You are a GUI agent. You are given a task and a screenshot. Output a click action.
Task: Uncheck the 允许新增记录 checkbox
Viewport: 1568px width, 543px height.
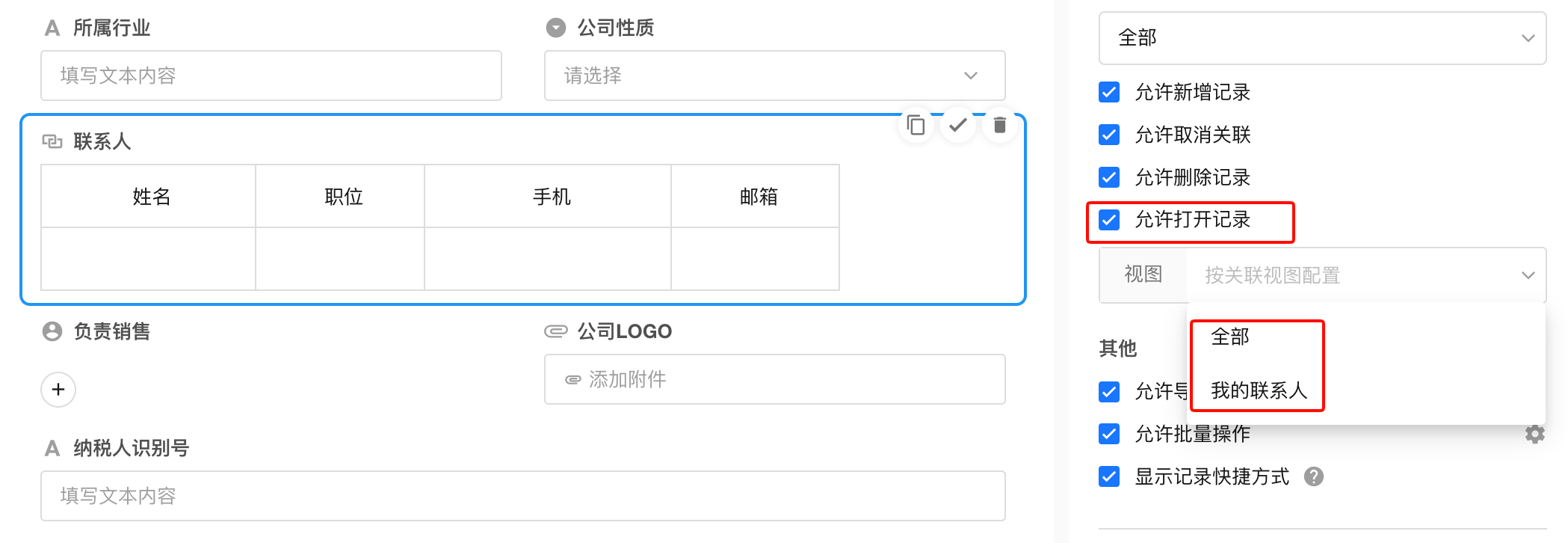[x=1109, y=92]
